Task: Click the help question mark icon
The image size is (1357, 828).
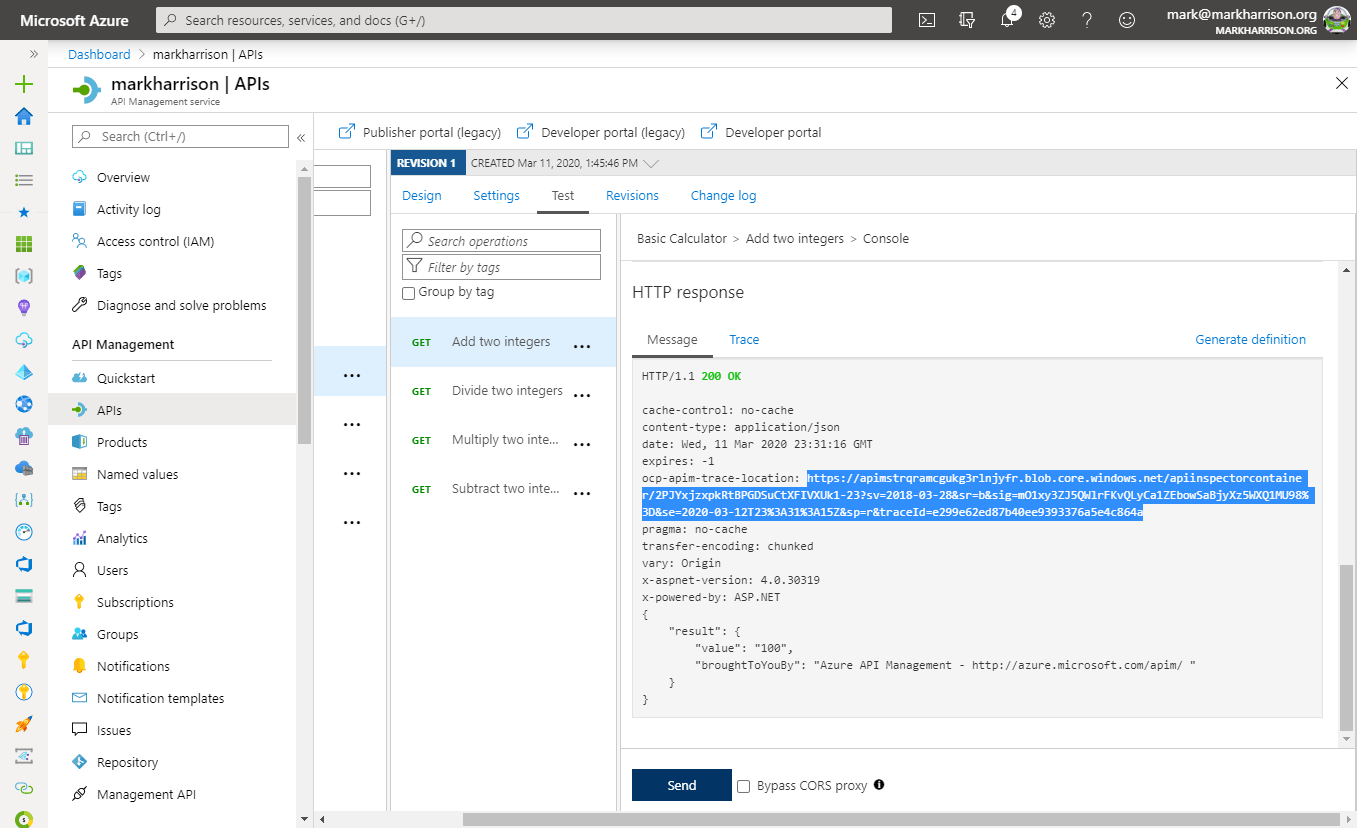Action: 1086,20
